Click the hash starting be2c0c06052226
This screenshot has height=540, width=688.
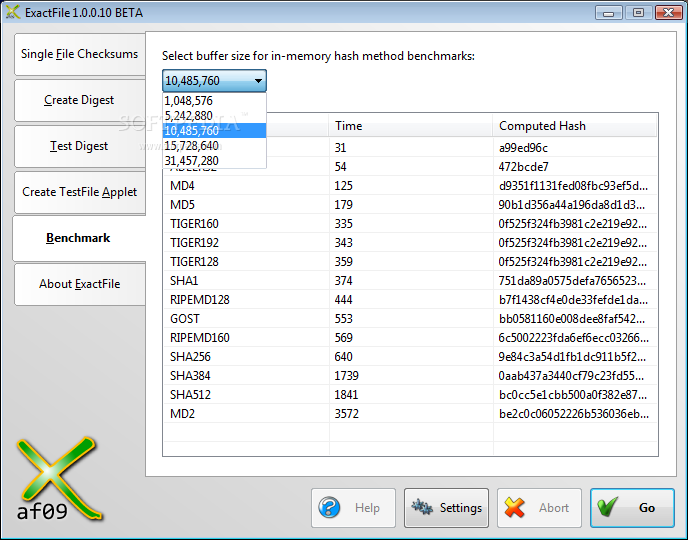(x=573, y=414)
